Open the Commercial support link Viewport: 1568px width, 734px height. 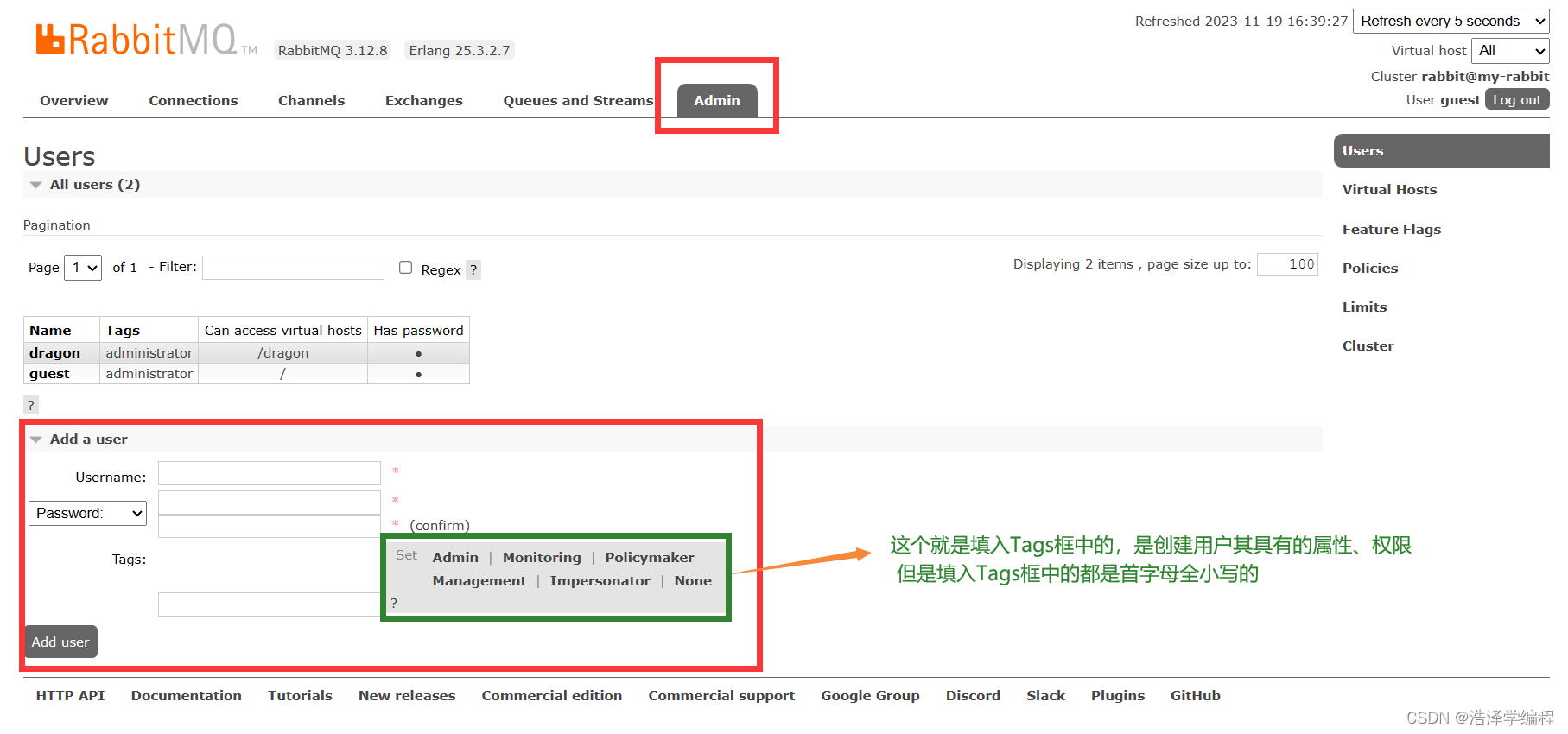[721, 696]
